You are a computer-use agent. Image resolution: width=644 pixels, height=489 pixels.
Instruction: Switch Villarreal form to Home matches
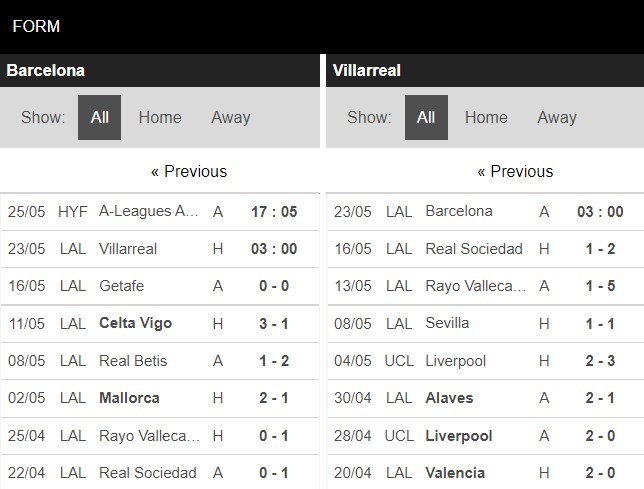tap(486, 117)
